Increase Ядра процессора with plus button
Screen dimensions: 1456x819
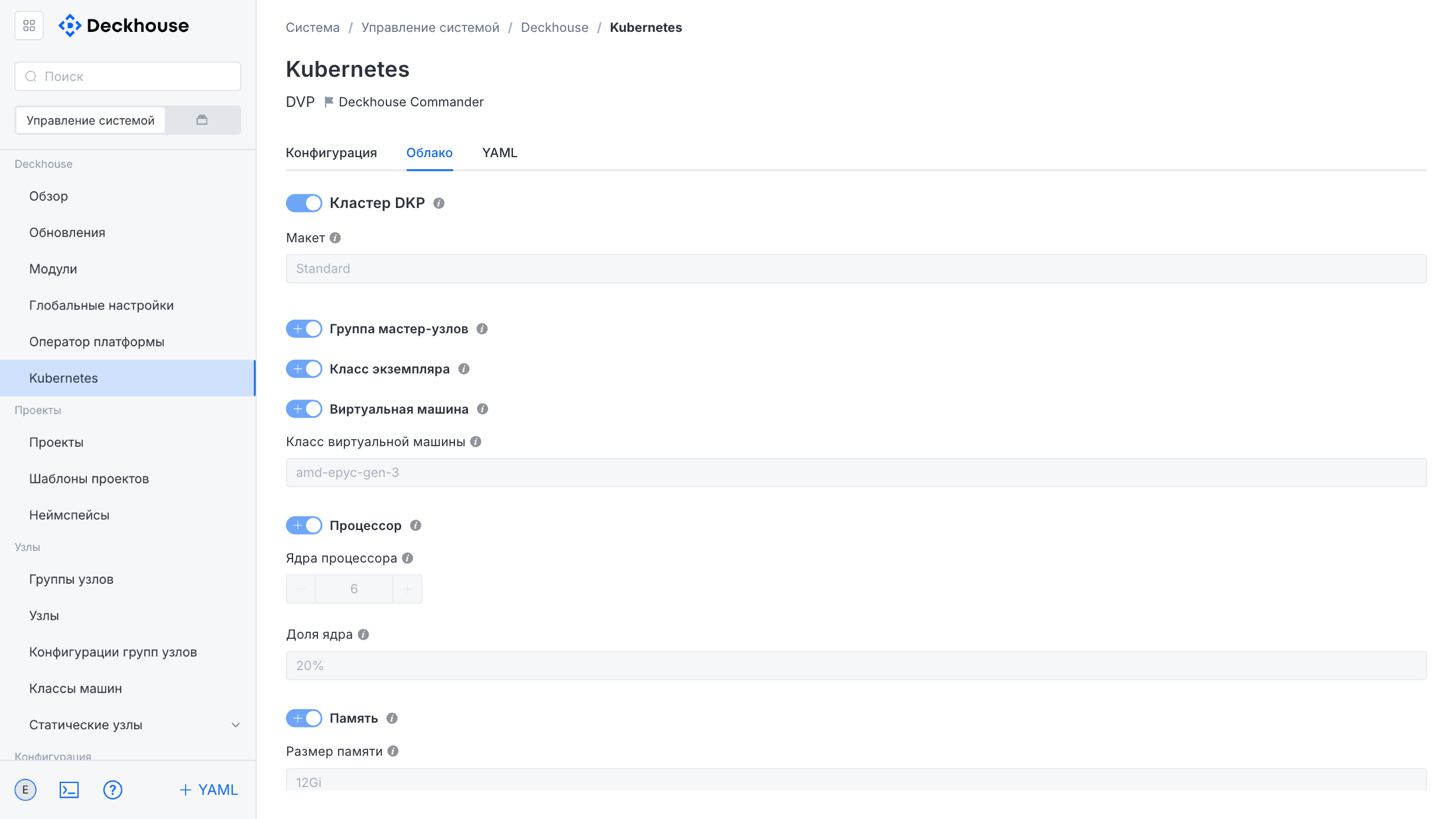[x=408, y=589]
